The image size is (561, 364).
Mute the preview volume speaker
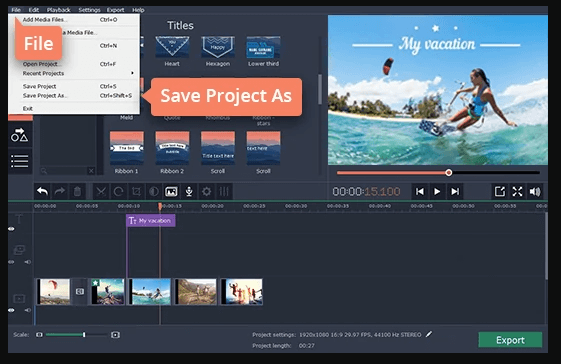[535, 191]
